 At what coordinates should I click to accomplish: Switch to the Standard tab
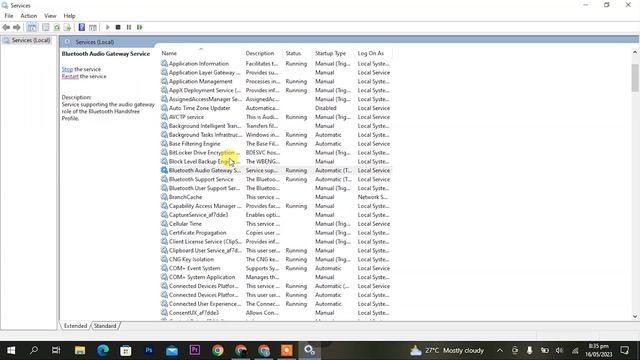(105, 326)
